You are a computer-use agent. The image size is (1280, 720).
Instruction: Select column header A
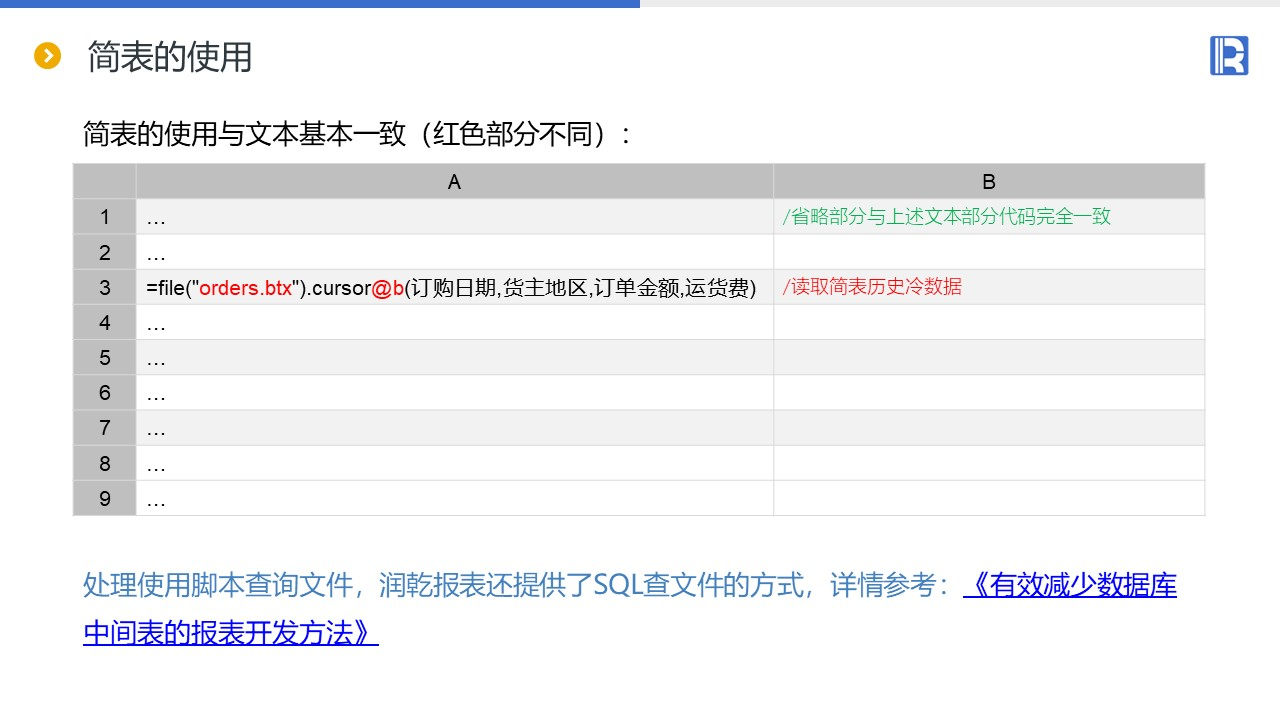454,181
